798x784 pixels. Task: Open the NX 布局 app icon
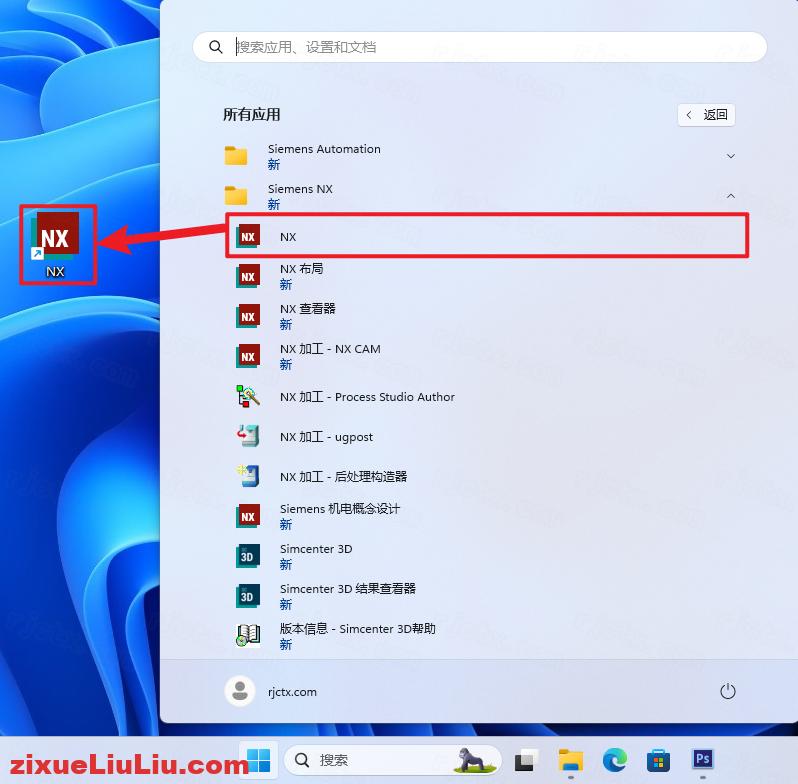pos(248,276)
